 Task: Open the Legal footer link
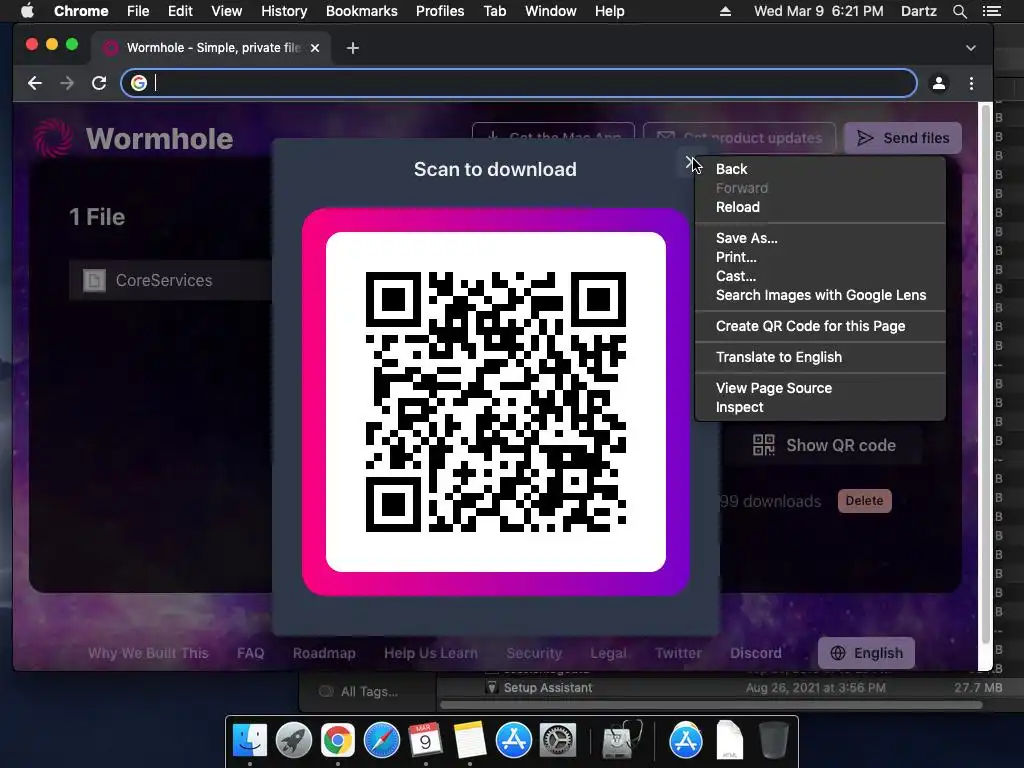pyautogui.click(x=608, y=653)
